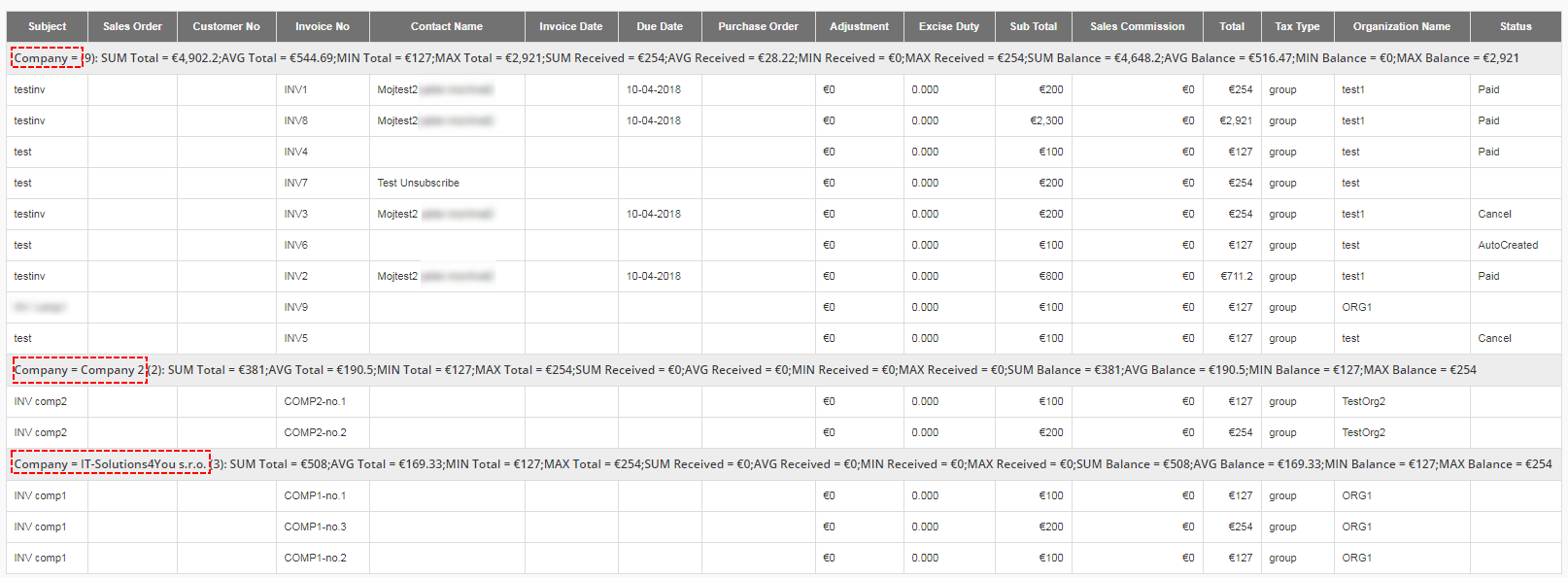Collapse the 'Company = IT-Solutions4You s.r.o.' group
The height and width of the screenshot is (578, 1568).
click(111, 464)
